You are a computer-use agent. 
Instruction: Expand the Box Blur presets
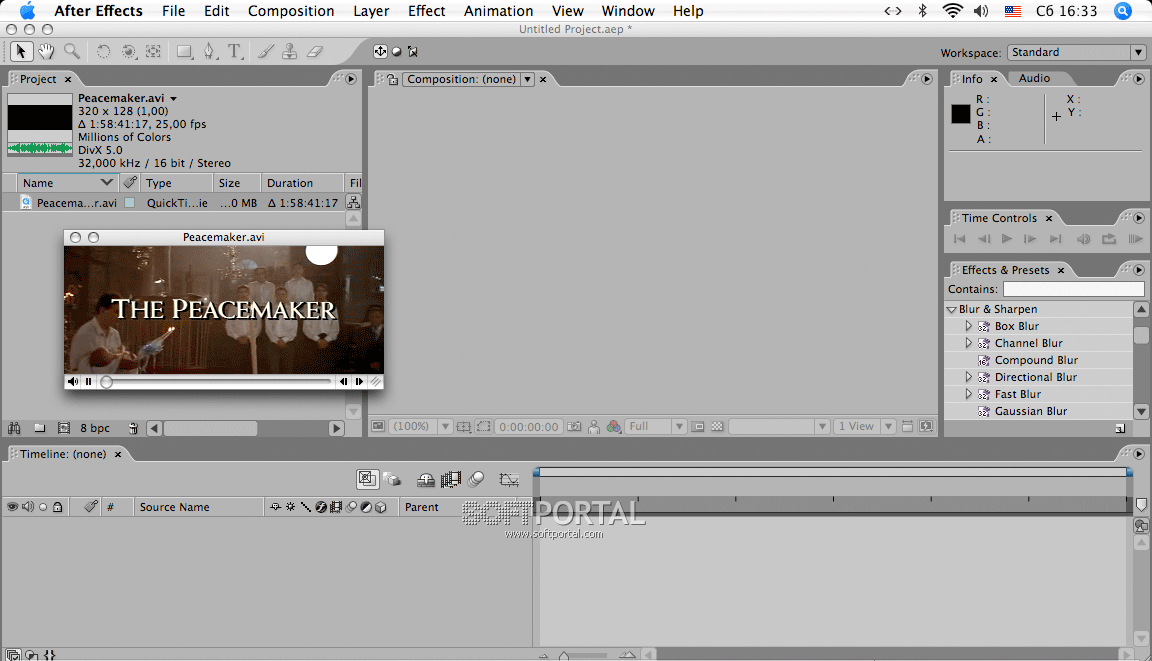pyautogui.click(x=968, y=326)
